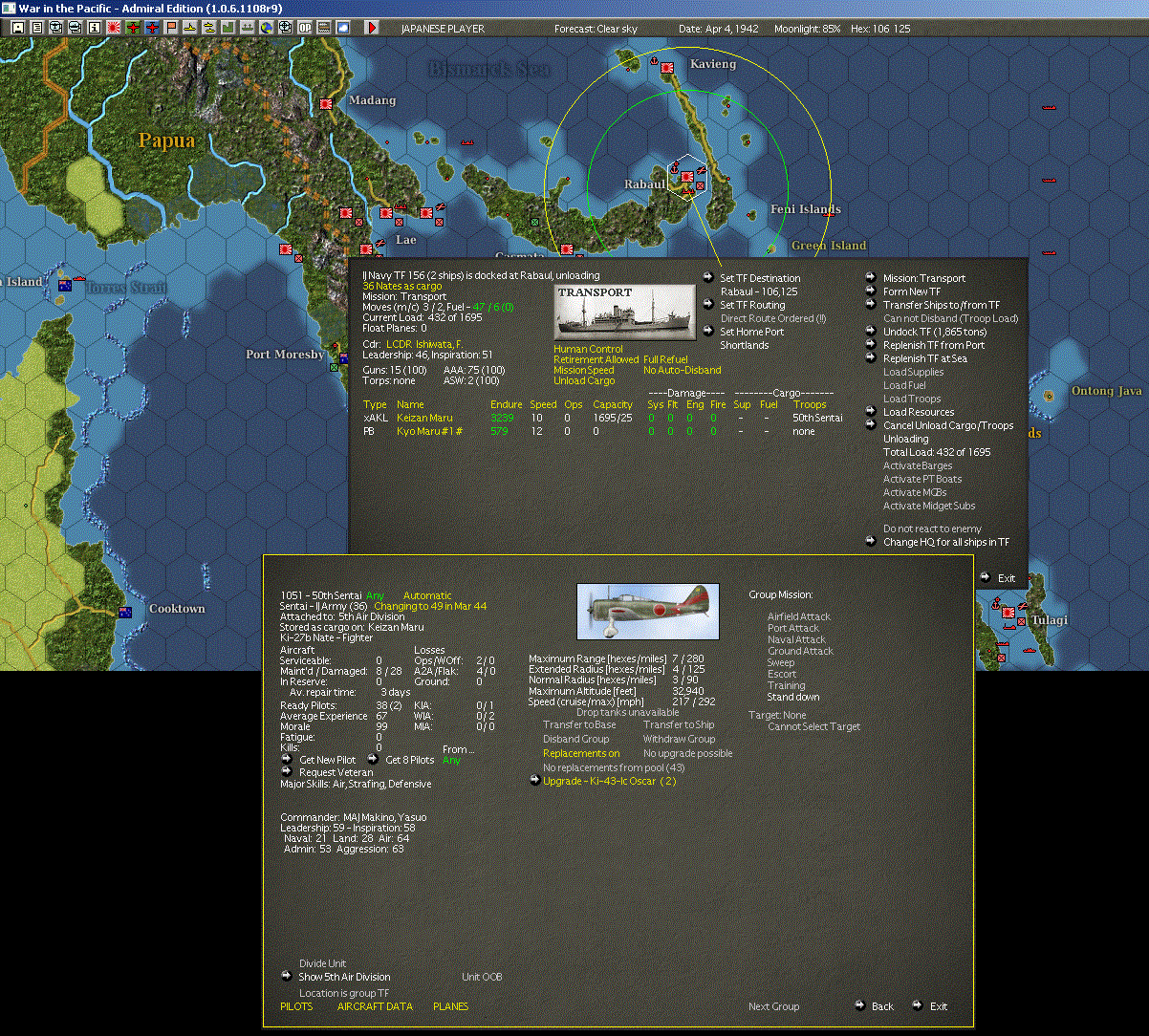Select Stand down group mission
This screenshot has width=1149, height=1036.
click(x=792, y=697)
